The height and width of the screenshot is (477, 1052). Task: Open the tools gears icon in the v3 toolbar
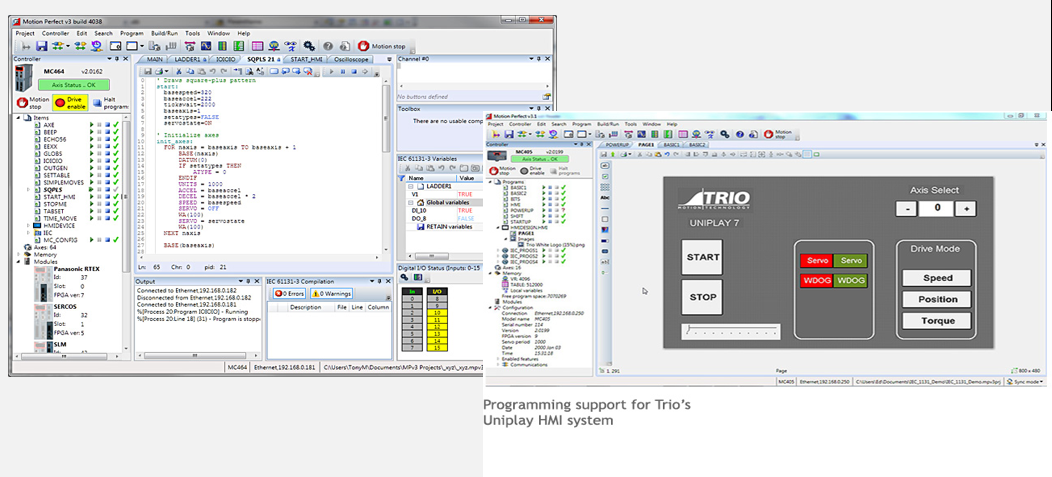coord(309,46)
